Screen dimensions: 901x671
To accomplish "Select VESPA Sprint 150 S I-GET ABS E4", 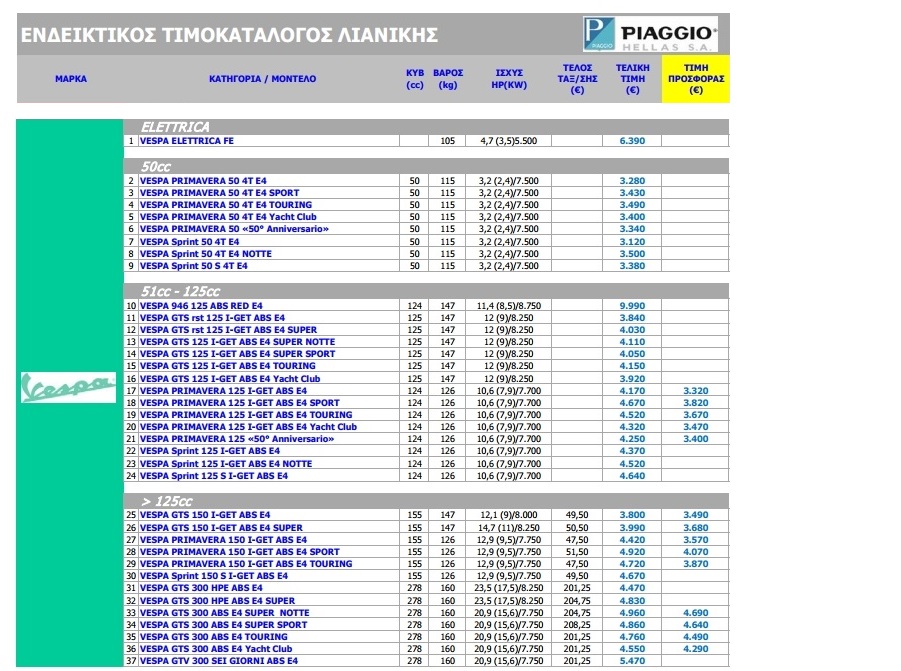I will coord(214,576).
